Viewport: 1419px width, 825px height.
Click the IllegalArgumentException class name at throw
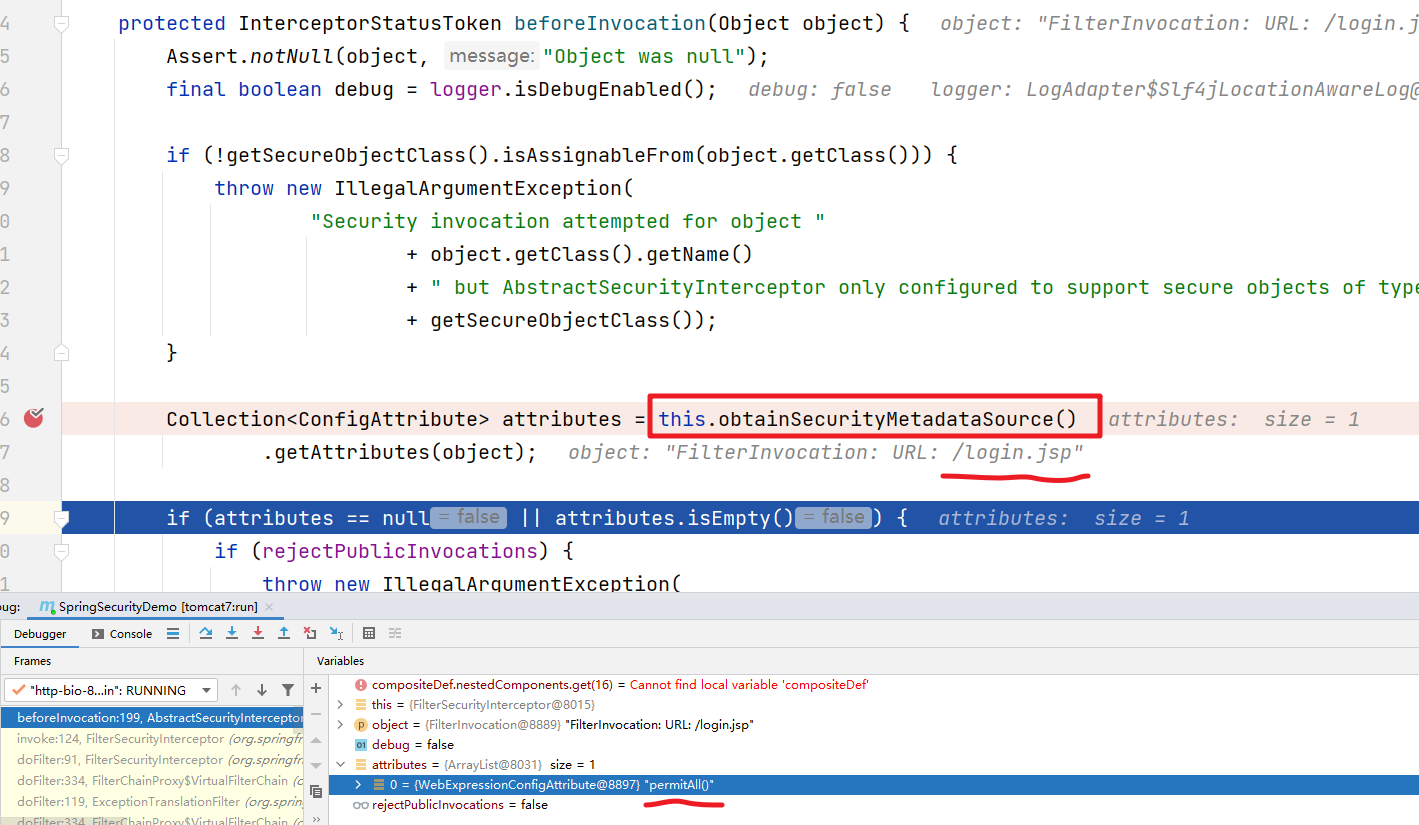tap(478, 188)
